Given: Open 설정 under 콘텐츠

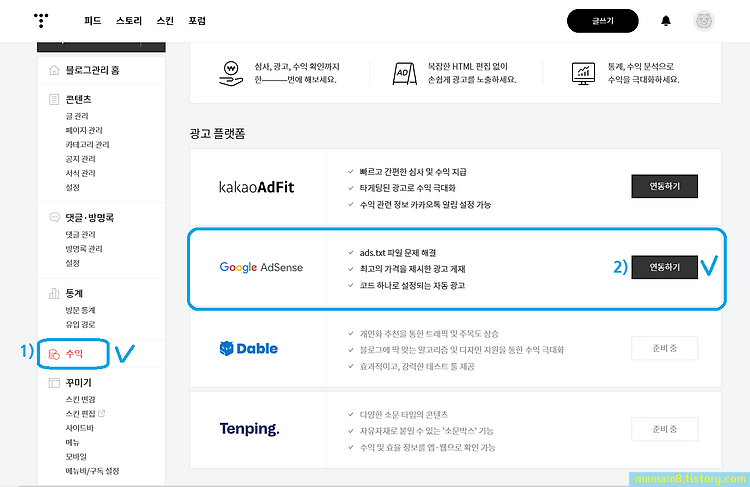Looking at the screenshot, I should pos(72,188).
